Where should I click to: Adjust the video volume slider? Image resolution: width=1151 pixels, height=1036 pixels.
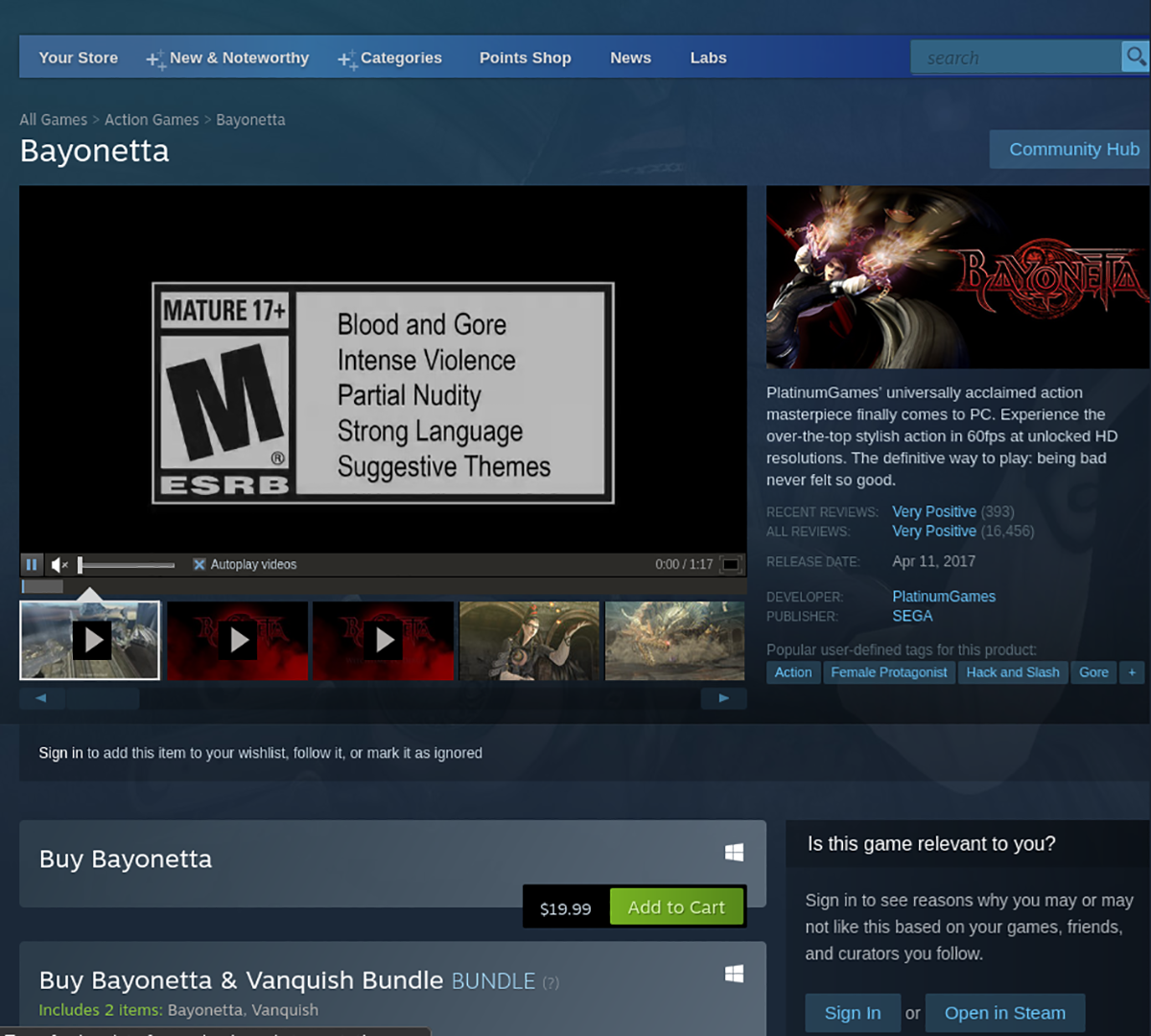coord(127,565)
